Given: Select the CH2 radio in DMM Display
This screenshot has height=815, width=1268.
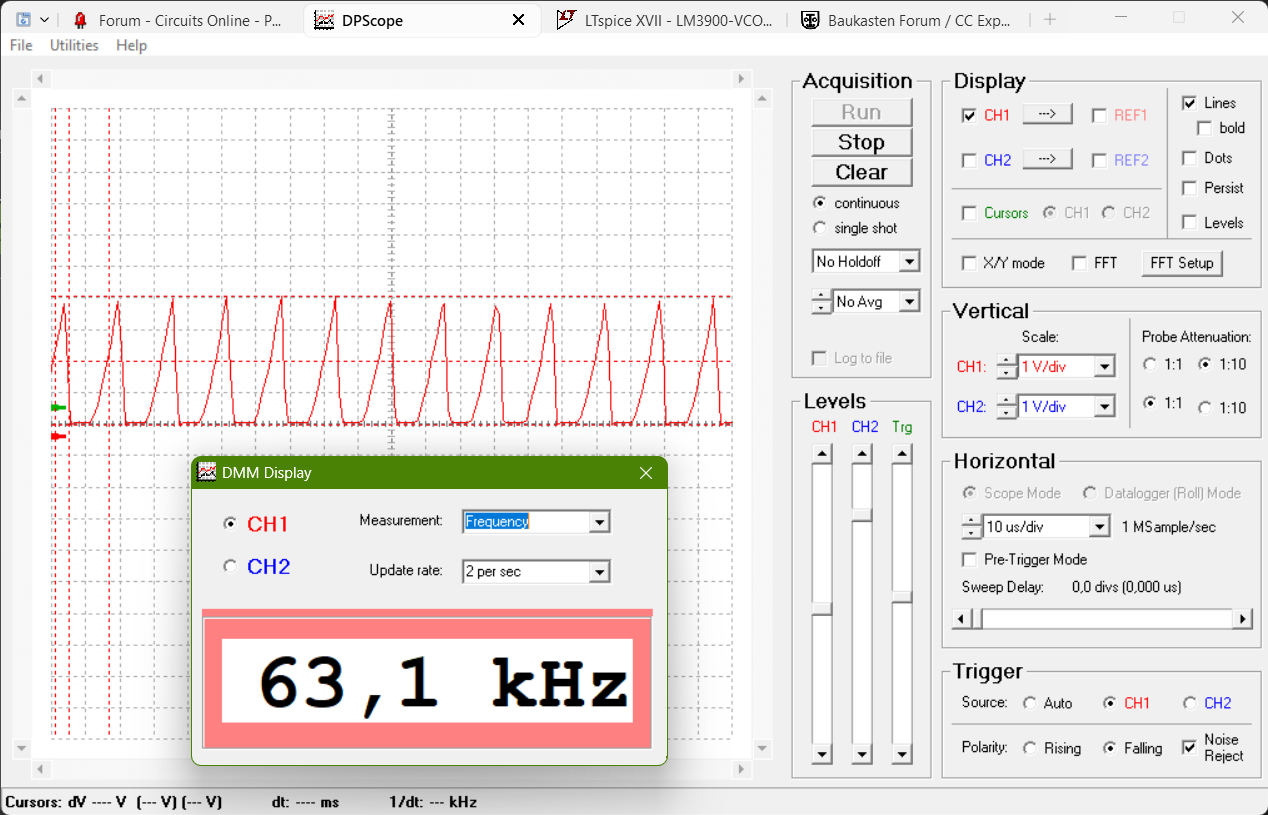Looking at the screenshot, I should coord(230,566).
